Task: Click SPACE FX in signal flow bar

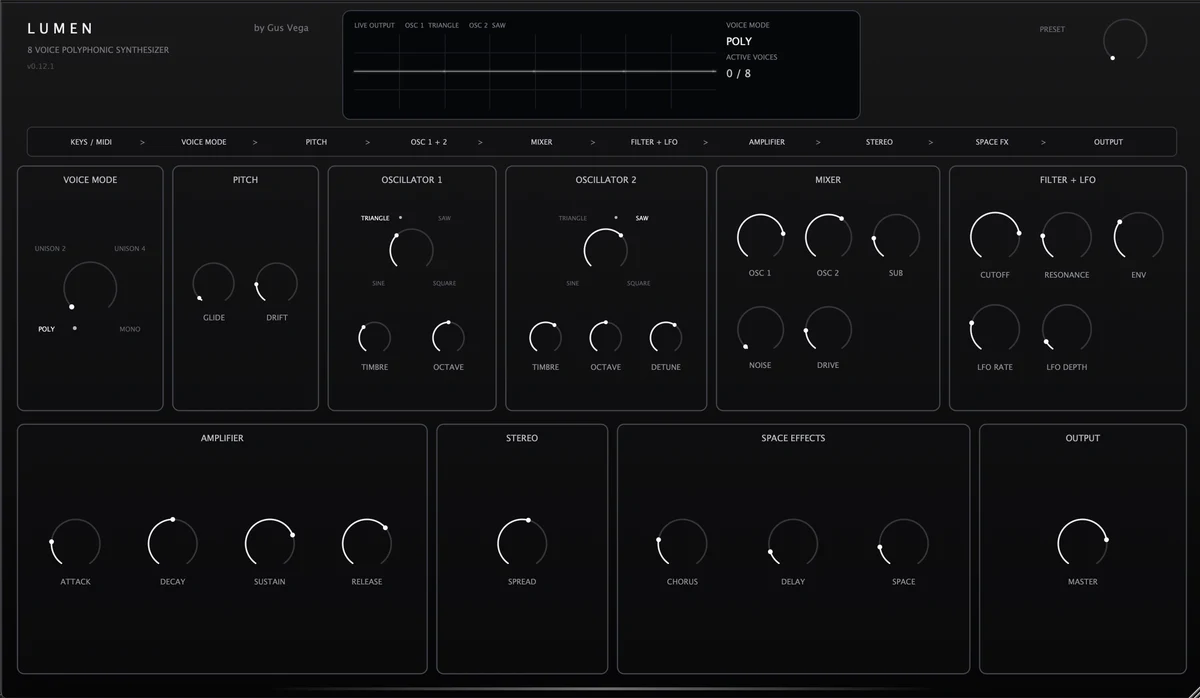Action: [x=992, y=142]
